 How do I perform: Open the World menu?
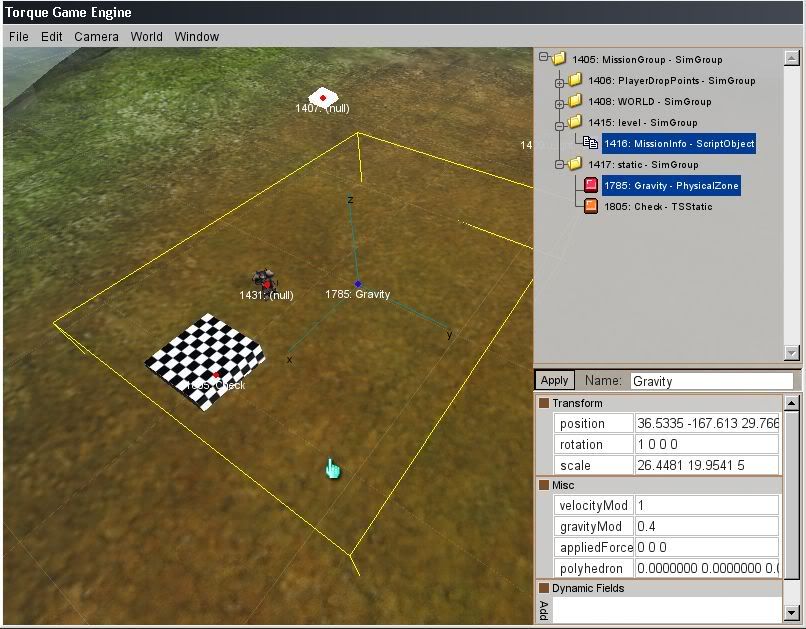tap(146, 36)
